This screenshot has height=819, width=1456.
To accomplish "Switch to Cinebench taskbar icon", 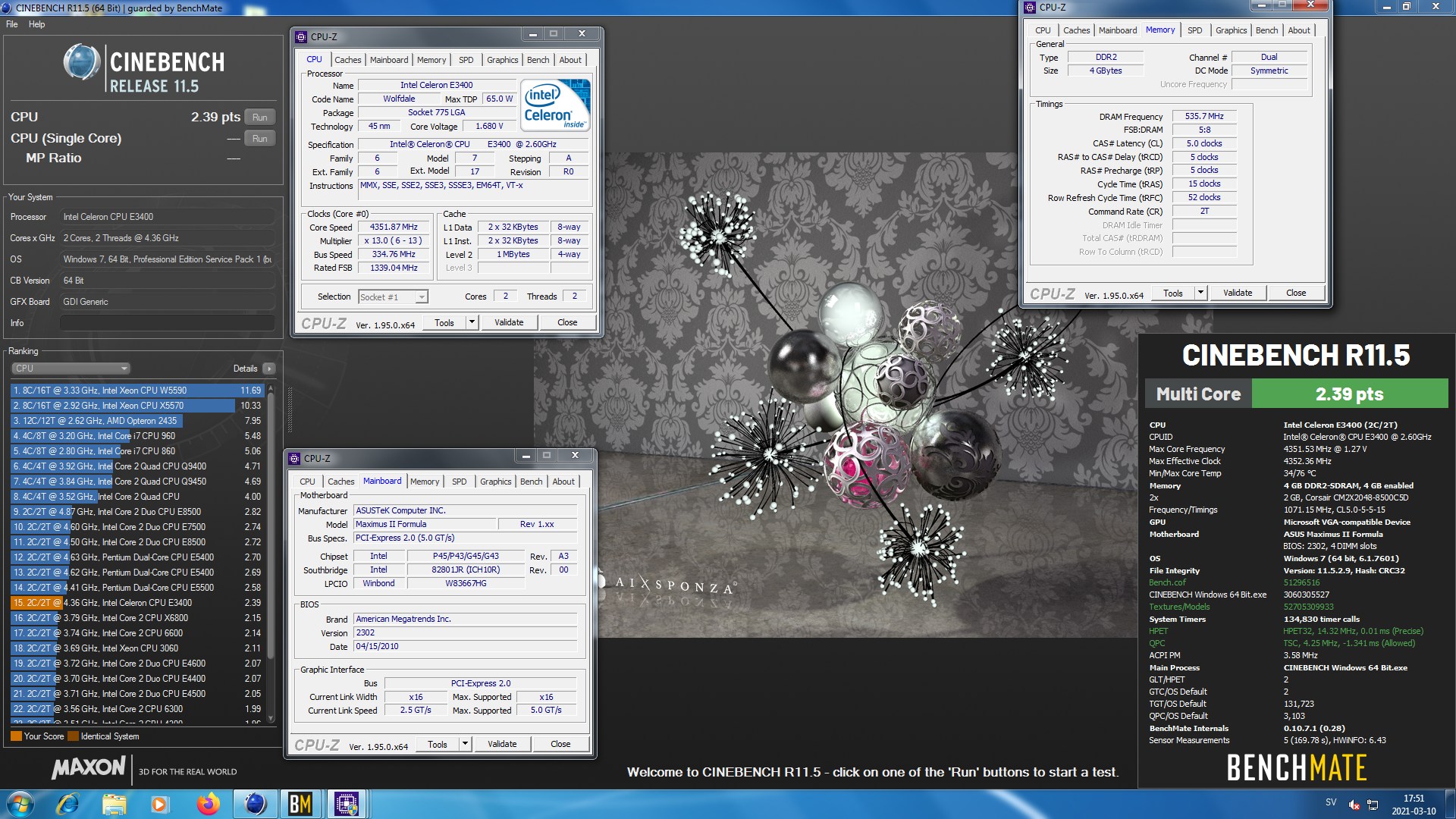I will coord(255,804).
